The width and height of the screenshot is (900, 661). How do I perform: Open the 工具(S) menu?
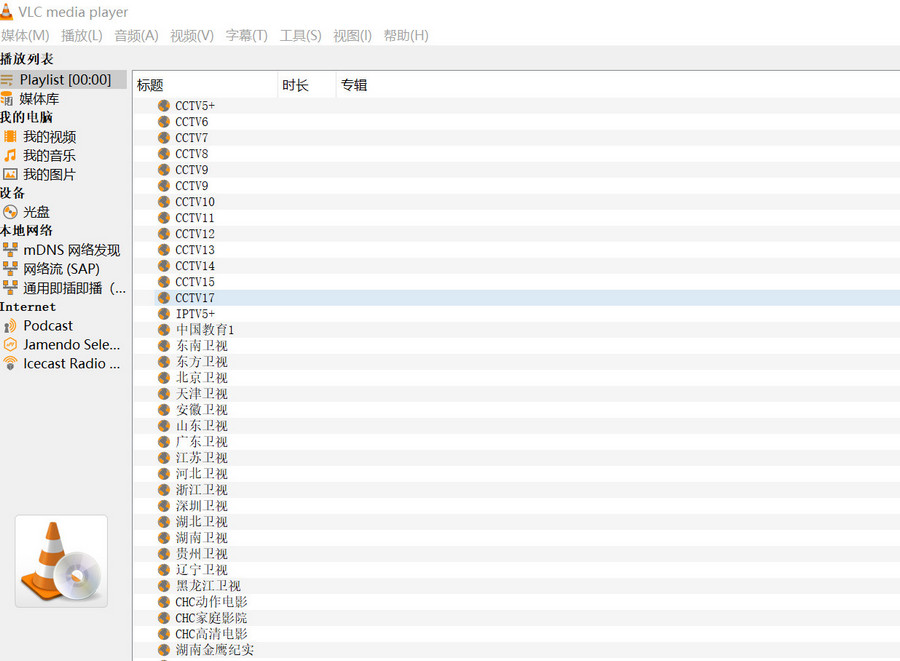pyautogui.click(x=300, y=36)
